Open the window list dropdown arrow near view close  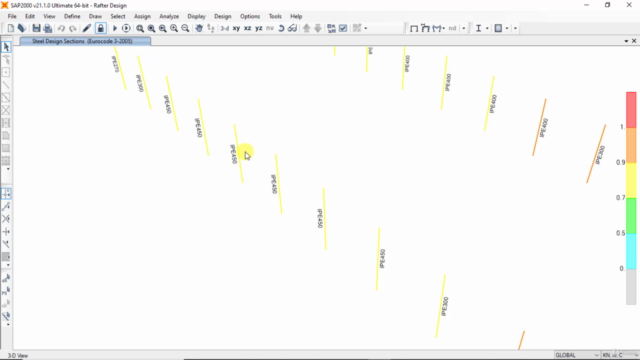click(x=626, y=41)
